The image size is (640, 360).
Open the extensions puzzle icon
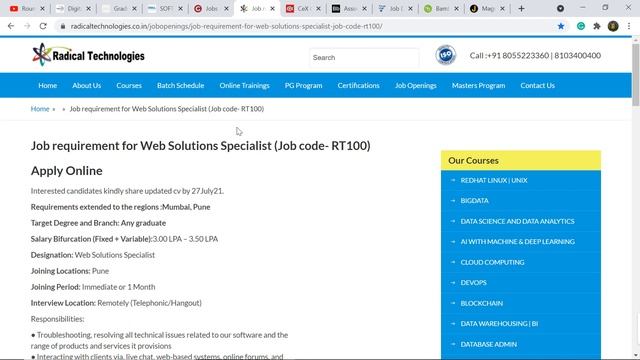[597, 26]
